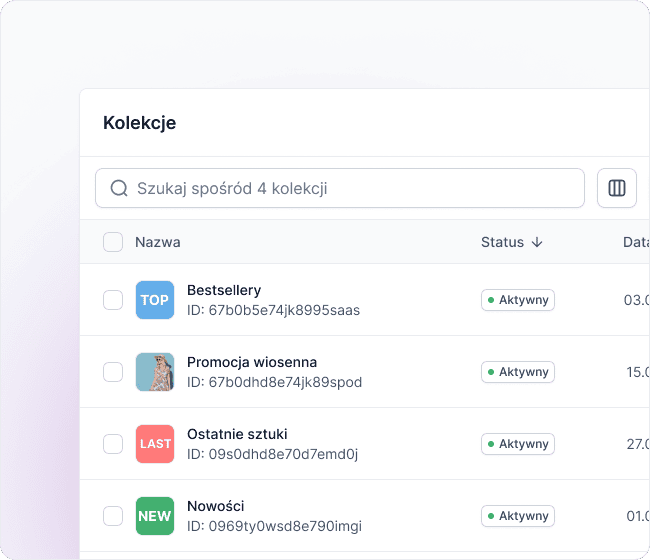Click the NEW badge for Nowości
Image resolution: width=650 pixels, height=560 pixels.
155,516
